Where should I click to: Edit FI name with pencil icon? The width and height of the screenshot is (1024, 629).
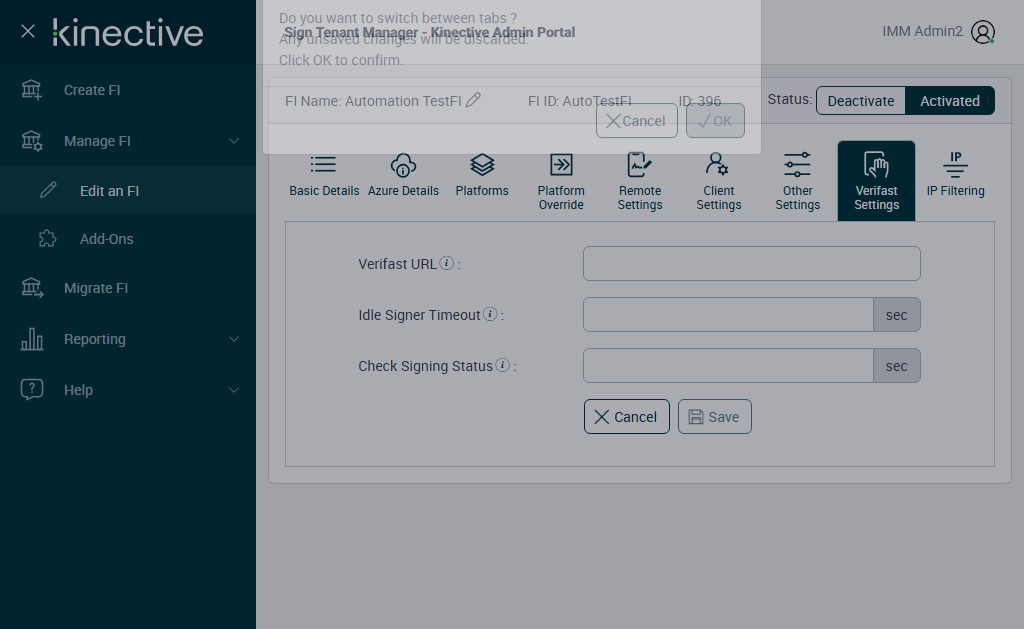pos(473,100)
